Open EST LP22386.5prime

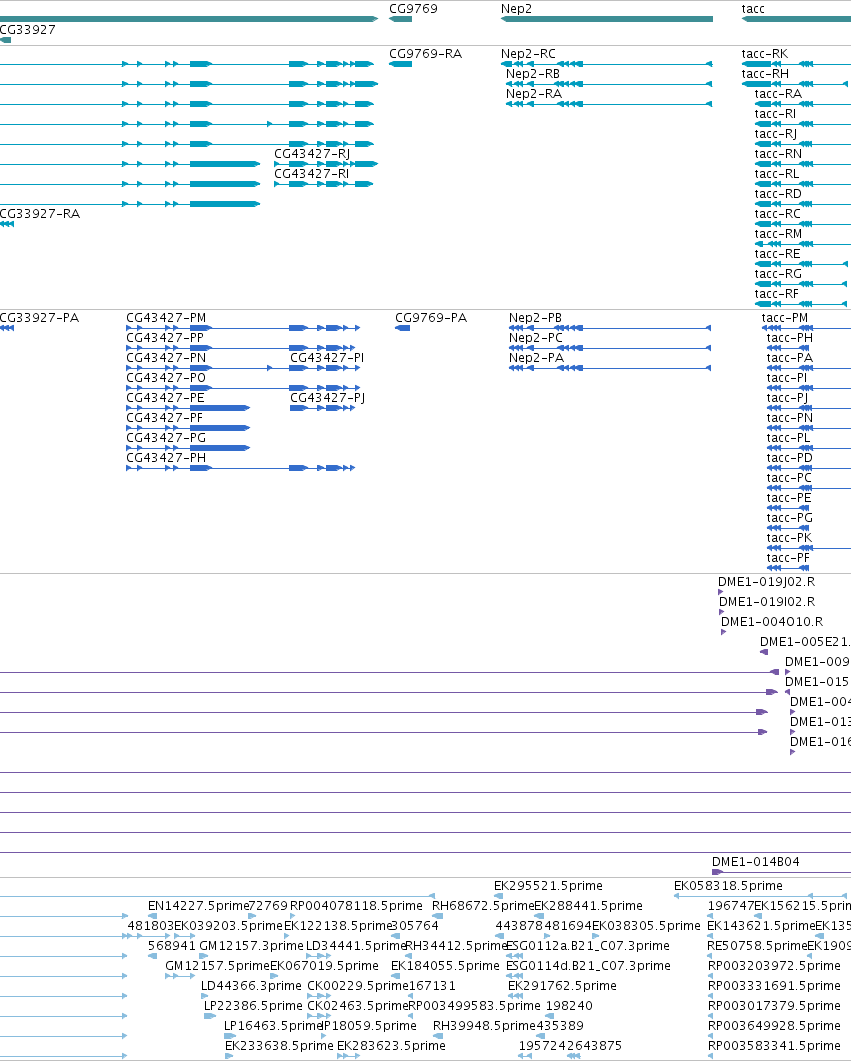click(253, 1006)
